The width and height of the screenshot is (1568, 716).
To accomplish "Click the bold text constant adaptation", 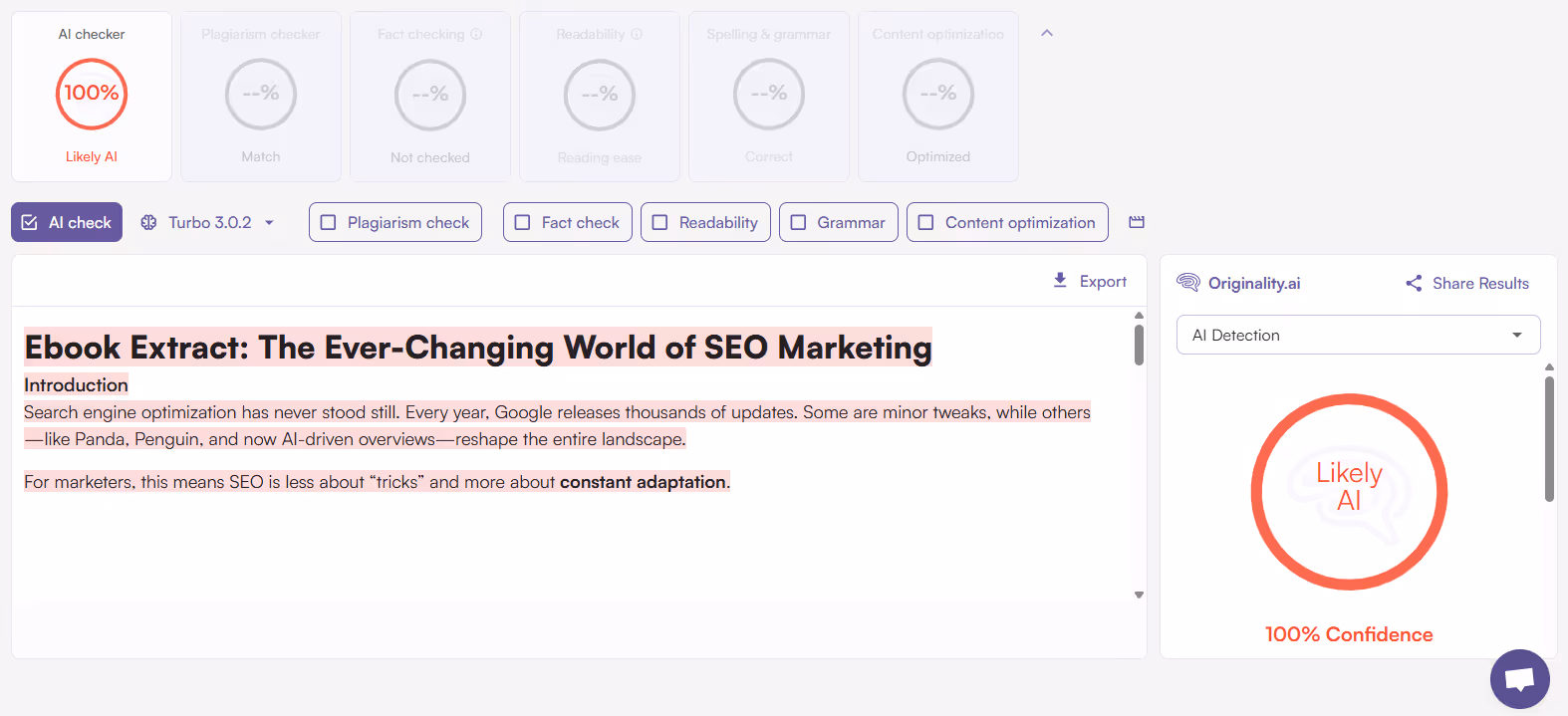I will 643,482.
